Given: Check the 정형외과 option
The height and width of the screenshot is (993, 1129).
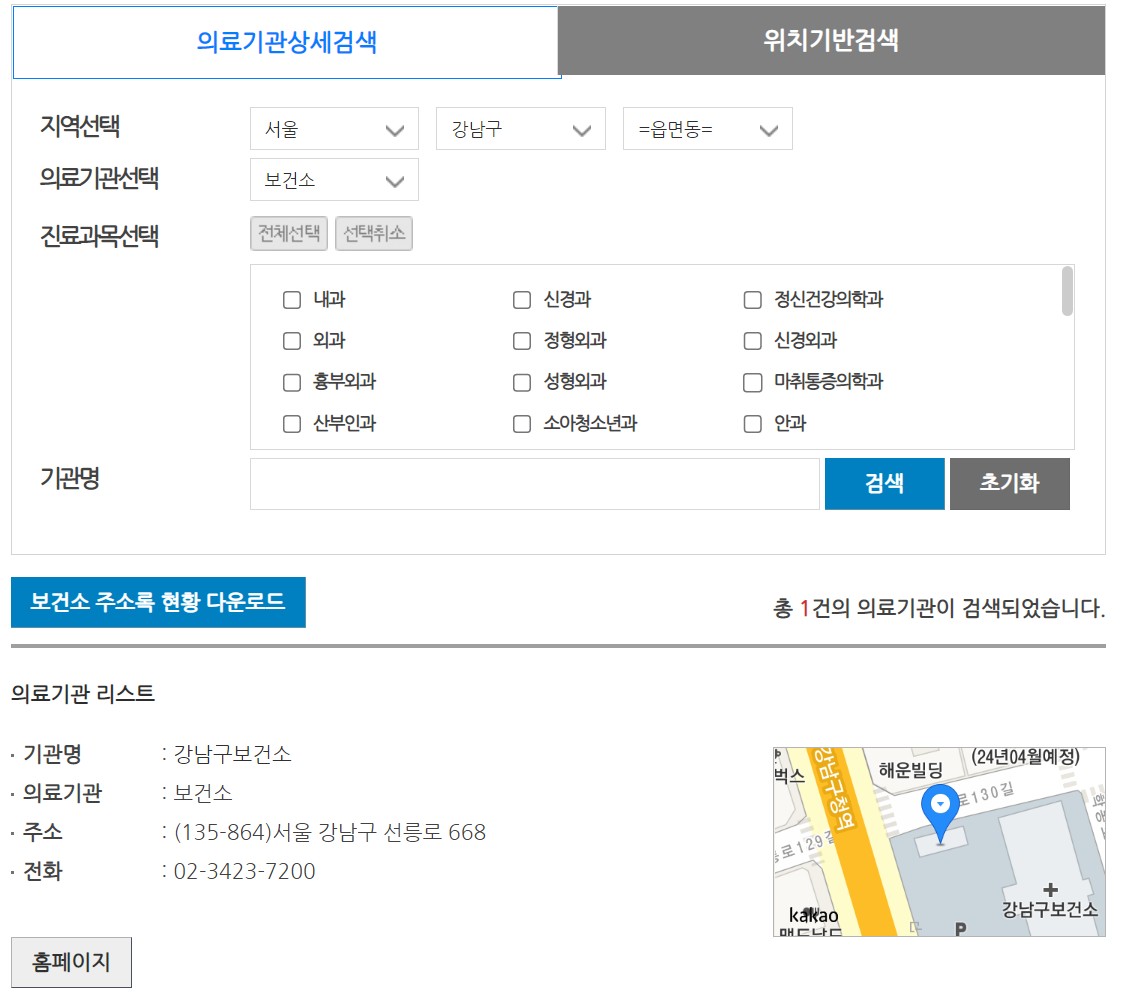Looking at the screenshot, I should tap(521, 340).
